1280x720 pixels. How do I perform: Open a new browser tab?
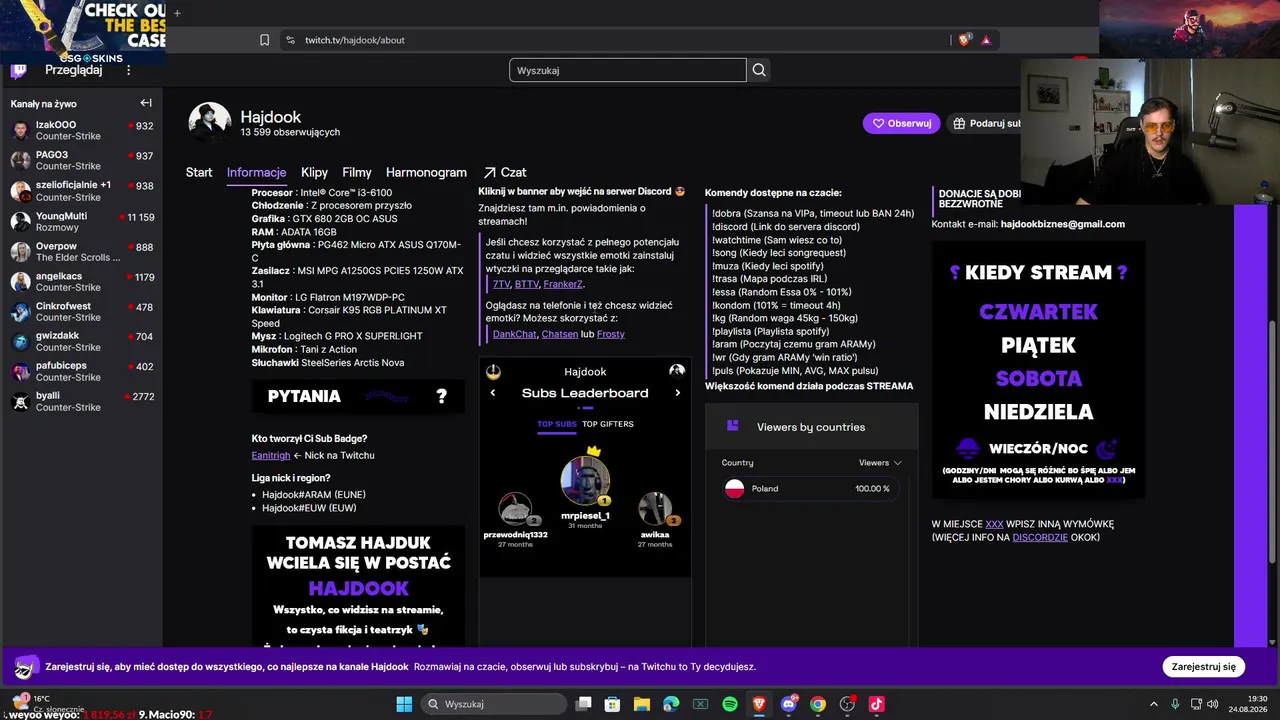tap(177, 13)
